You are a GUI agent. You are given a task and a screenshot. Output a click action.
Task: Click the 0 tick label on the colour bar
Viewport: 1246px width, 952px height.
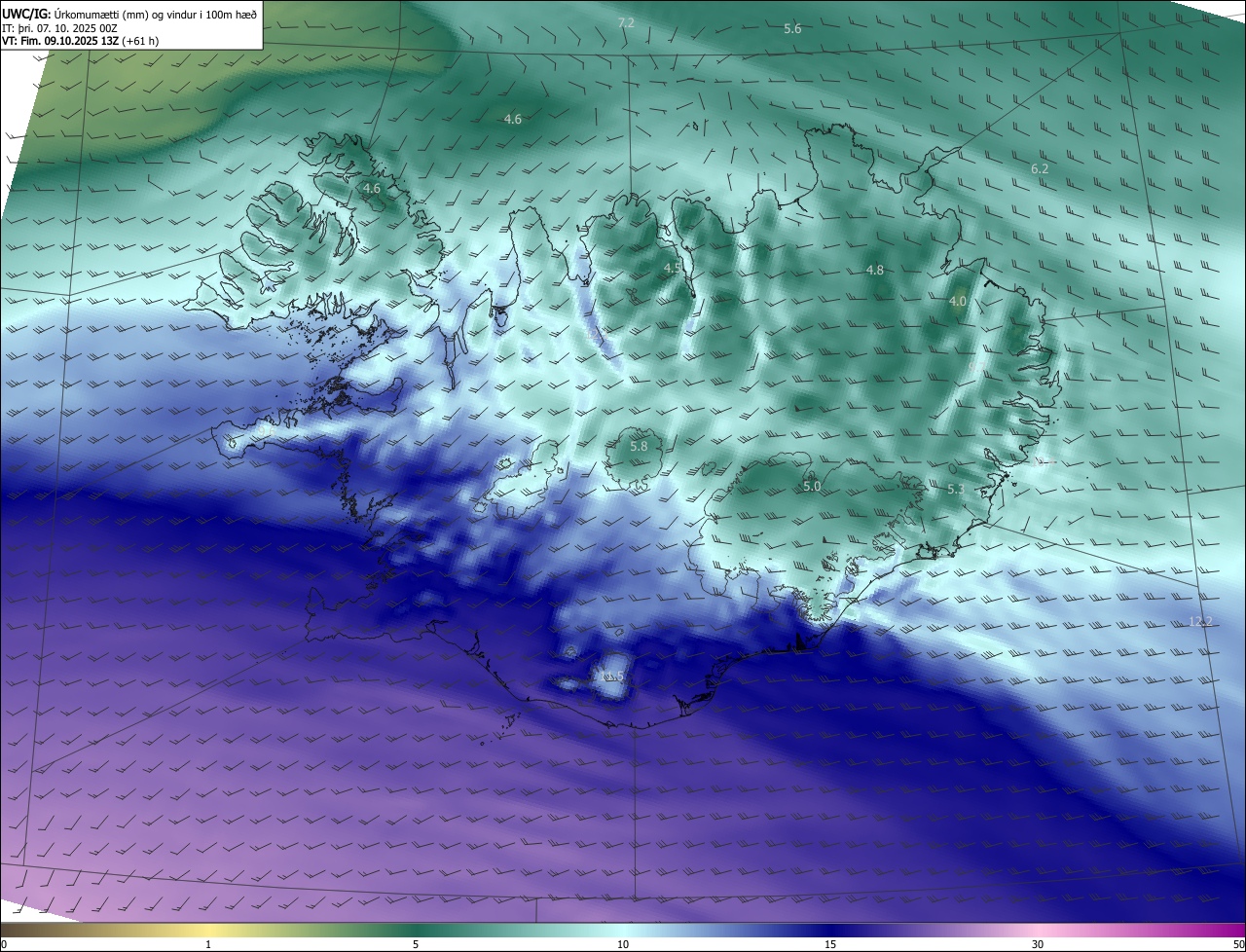(x=4, y=944)
